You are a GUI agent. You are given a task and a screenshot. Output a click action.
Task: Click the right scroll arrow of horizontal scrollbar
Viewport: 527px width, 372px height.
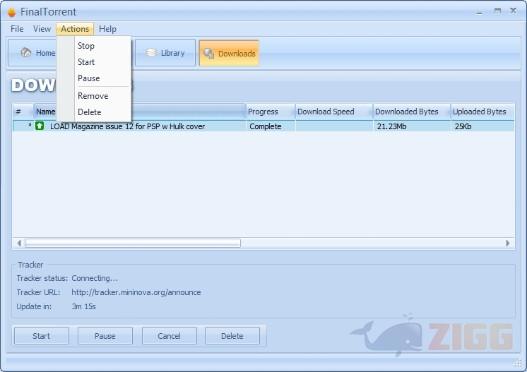[x=508, y=243]
